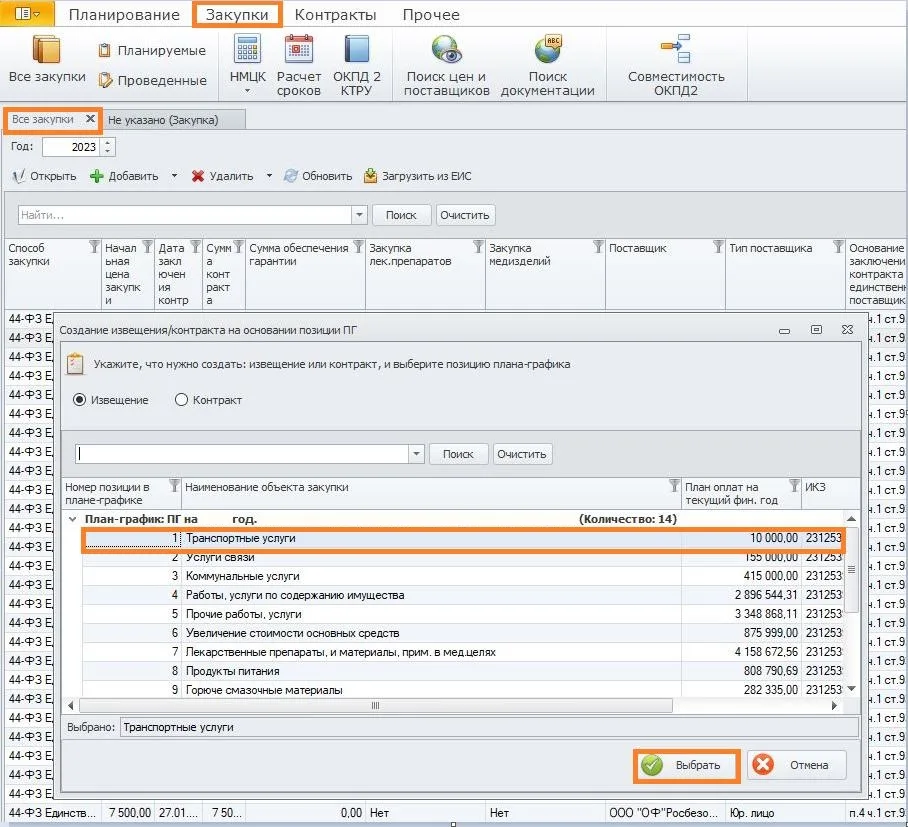
Task: Open the Расчет сроков calendar tool
Action: tap(298, 49)
